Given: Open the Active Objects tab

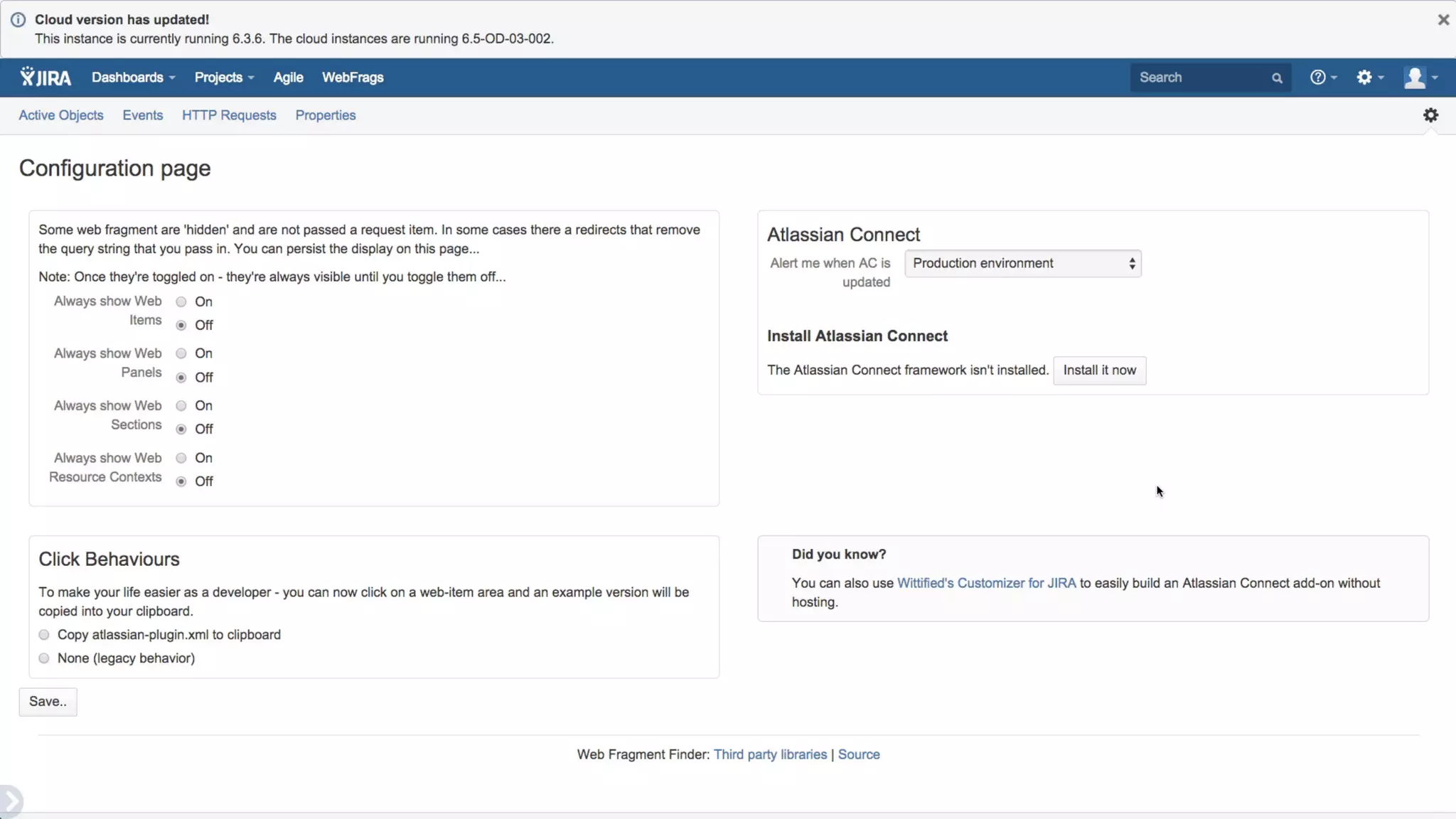Looking at the screenshot, I should [61, 115].
